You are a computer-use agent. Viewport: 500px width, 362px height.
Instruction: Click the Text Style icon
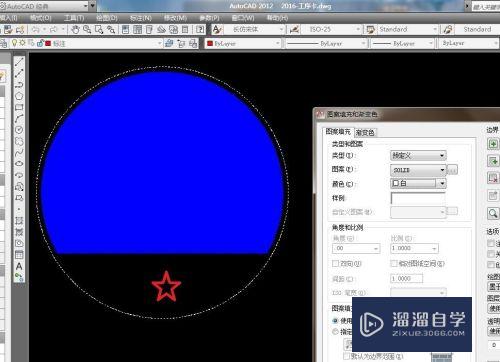tap(217, 30)
